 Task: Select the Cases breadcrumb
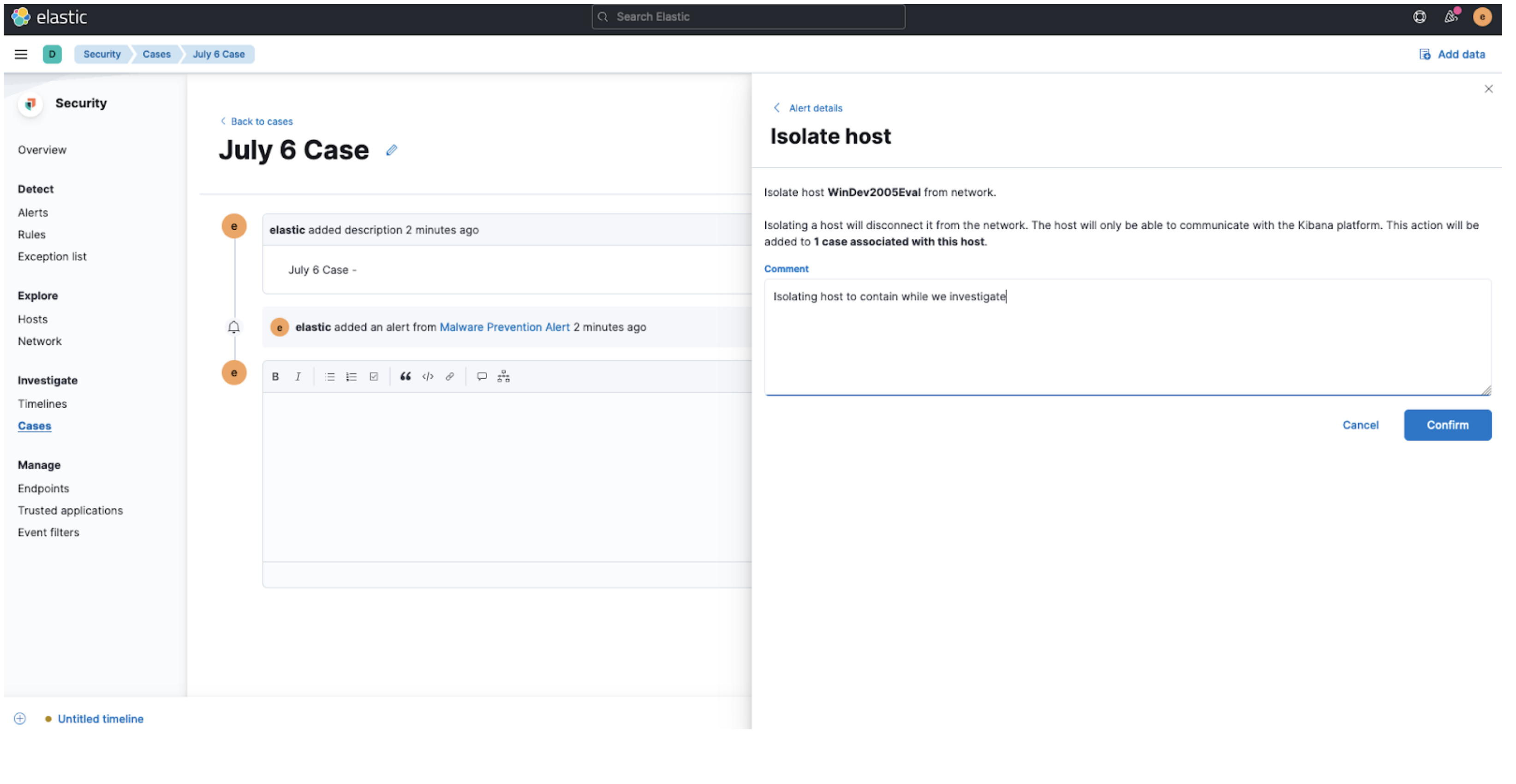click(x=156, y=54)
